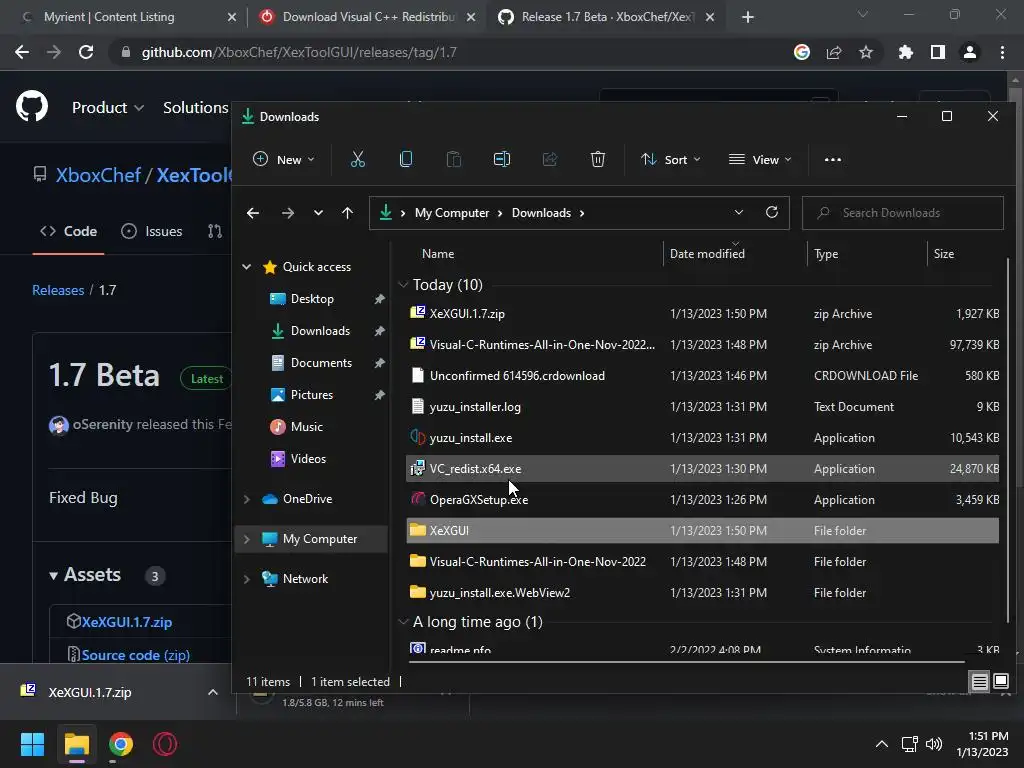Open a new Chrome tab

(748, 17)
